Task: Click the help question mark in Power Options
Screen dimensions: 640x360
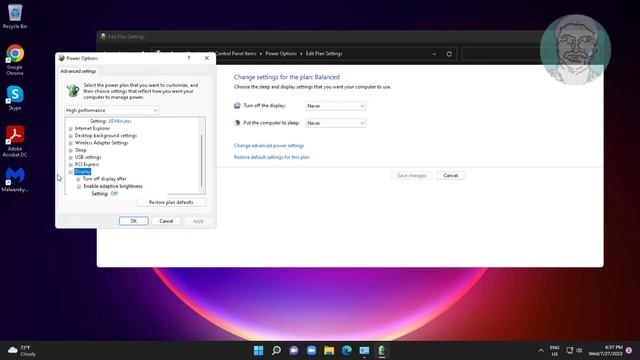Action: click(x=189, y=58)
